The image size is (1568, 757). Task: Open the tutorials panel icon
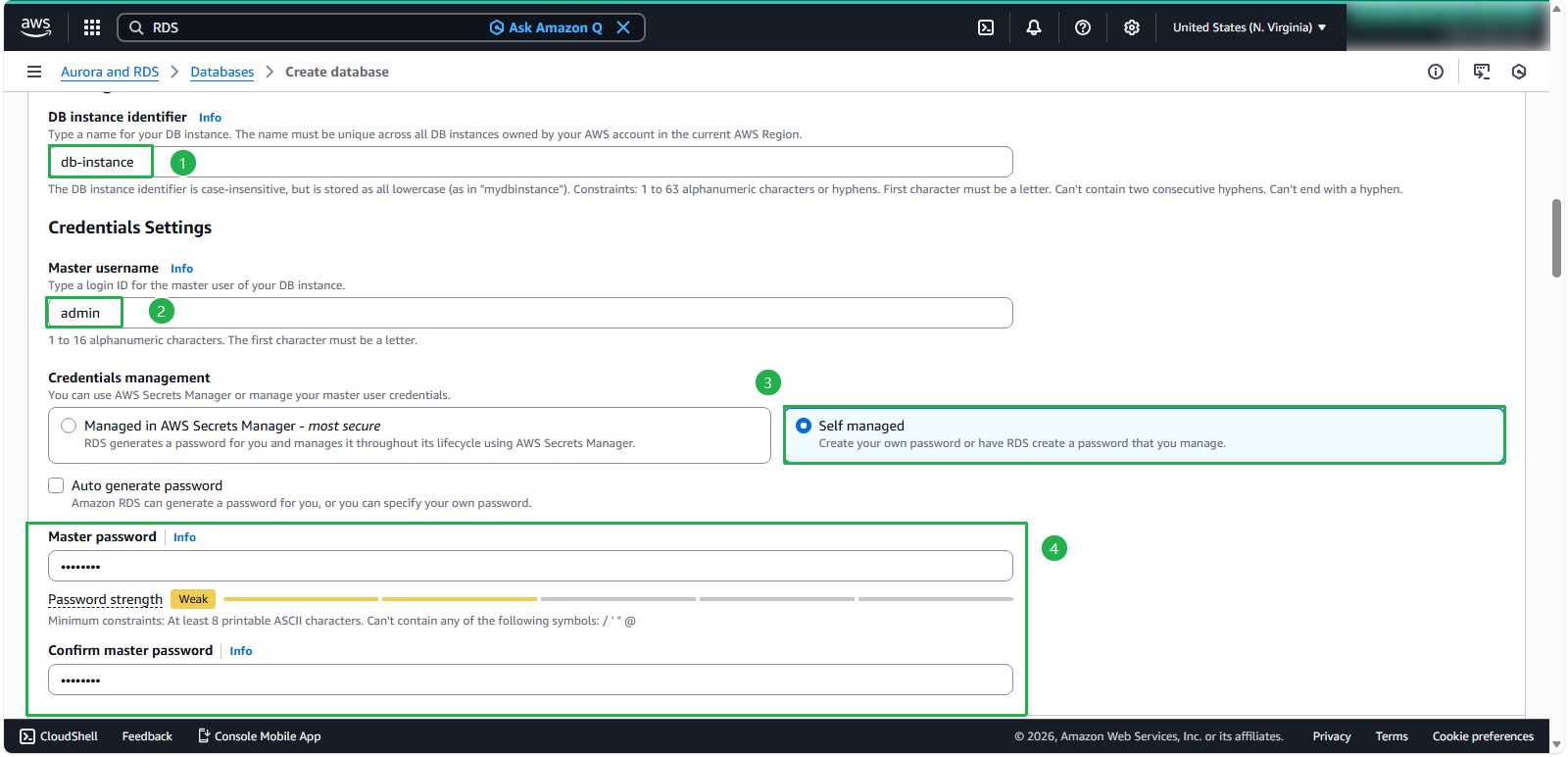coord(1482,72)
